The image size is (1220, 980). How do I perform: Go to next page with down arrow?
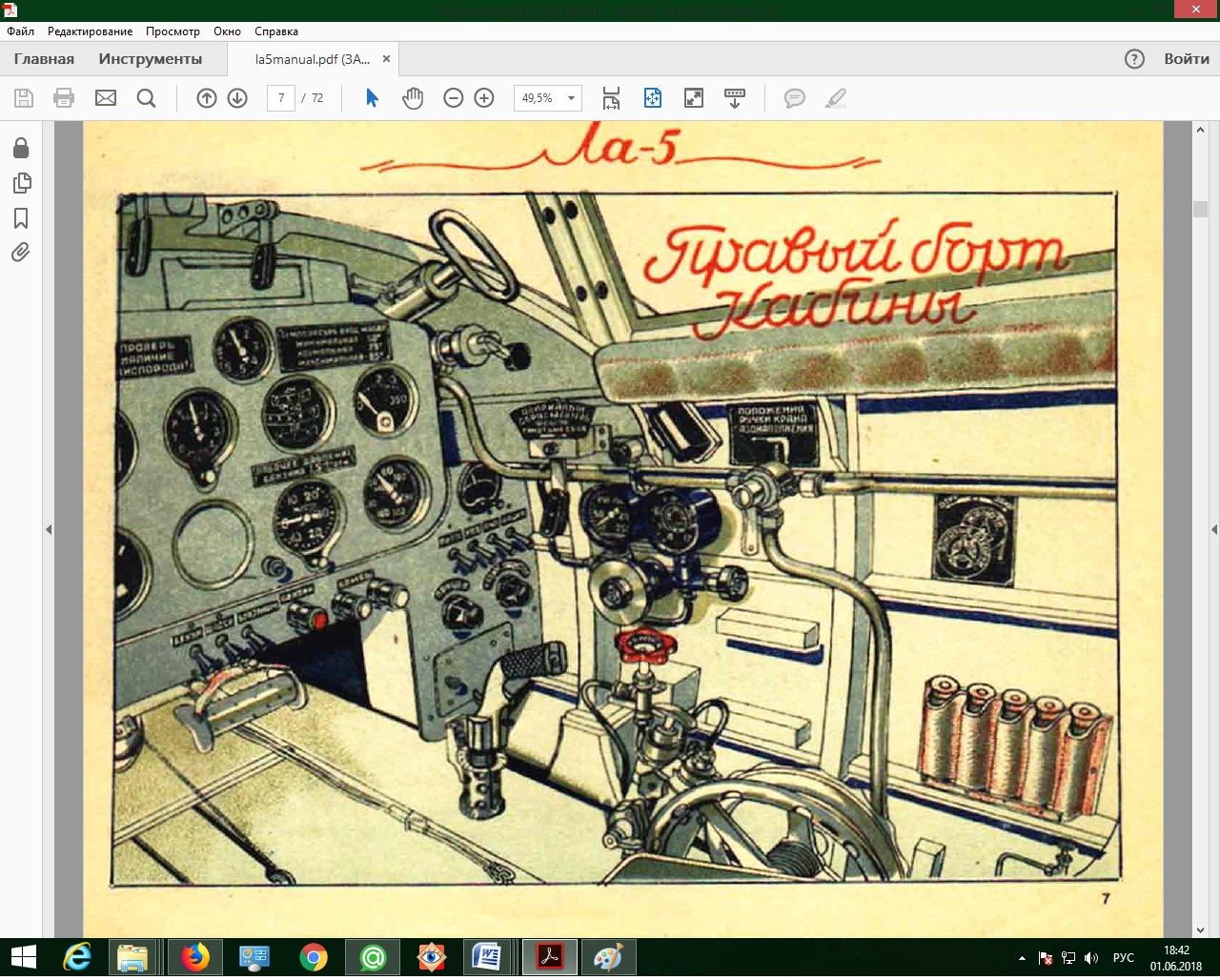pos(237,98)
